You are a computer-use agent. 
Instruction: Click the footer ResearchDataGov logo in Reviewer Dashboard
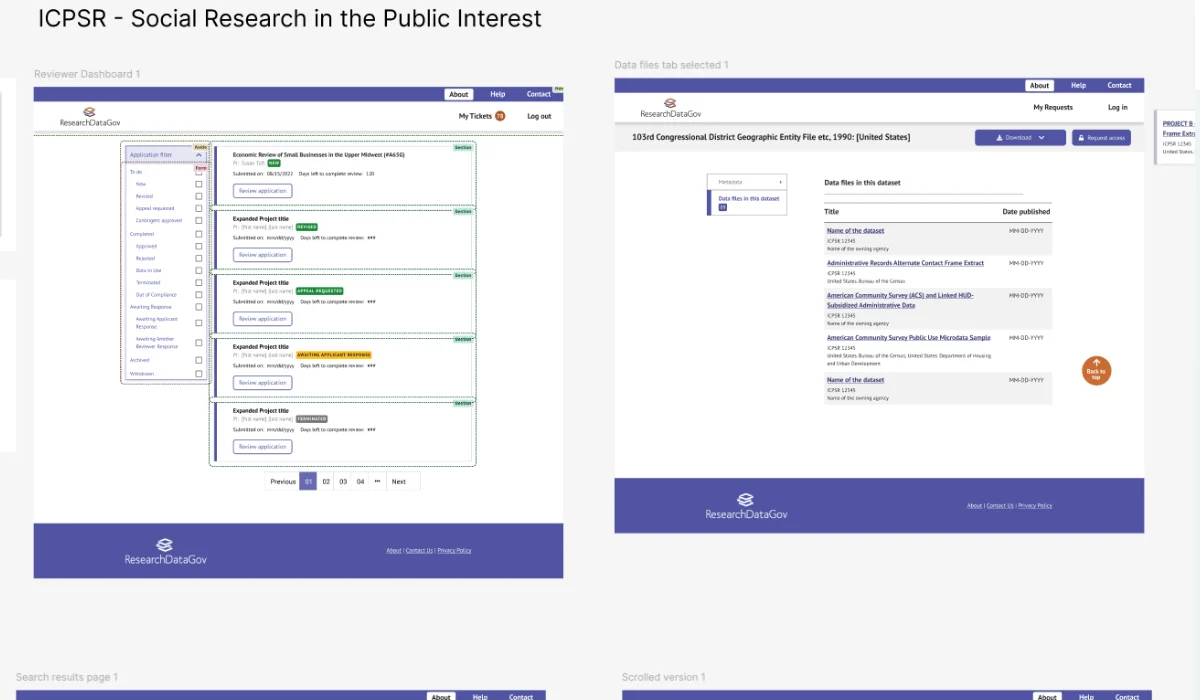click(x=165, y=552)
